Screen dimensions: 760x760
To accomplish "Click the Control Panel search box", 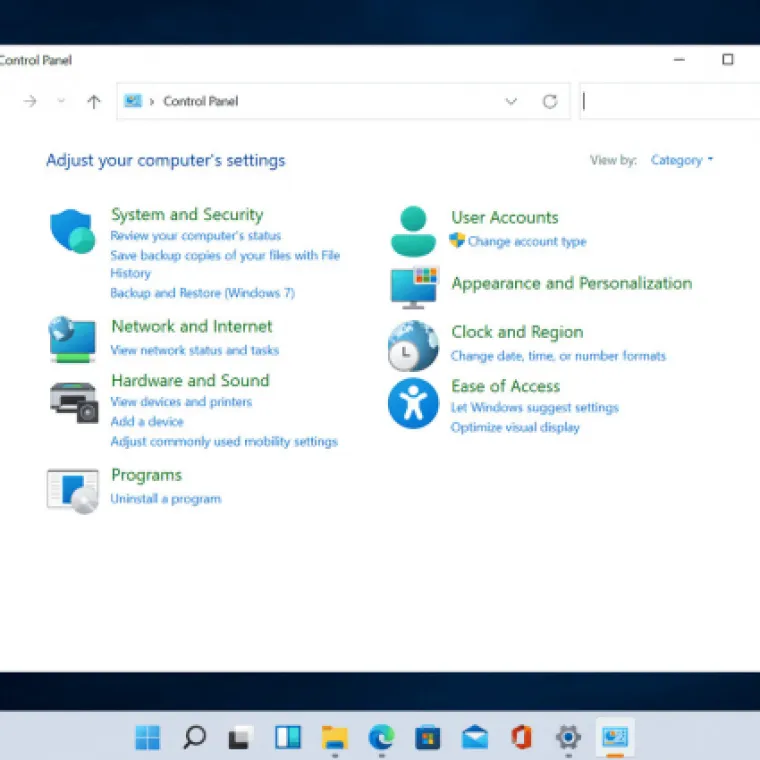I will 670,101.
